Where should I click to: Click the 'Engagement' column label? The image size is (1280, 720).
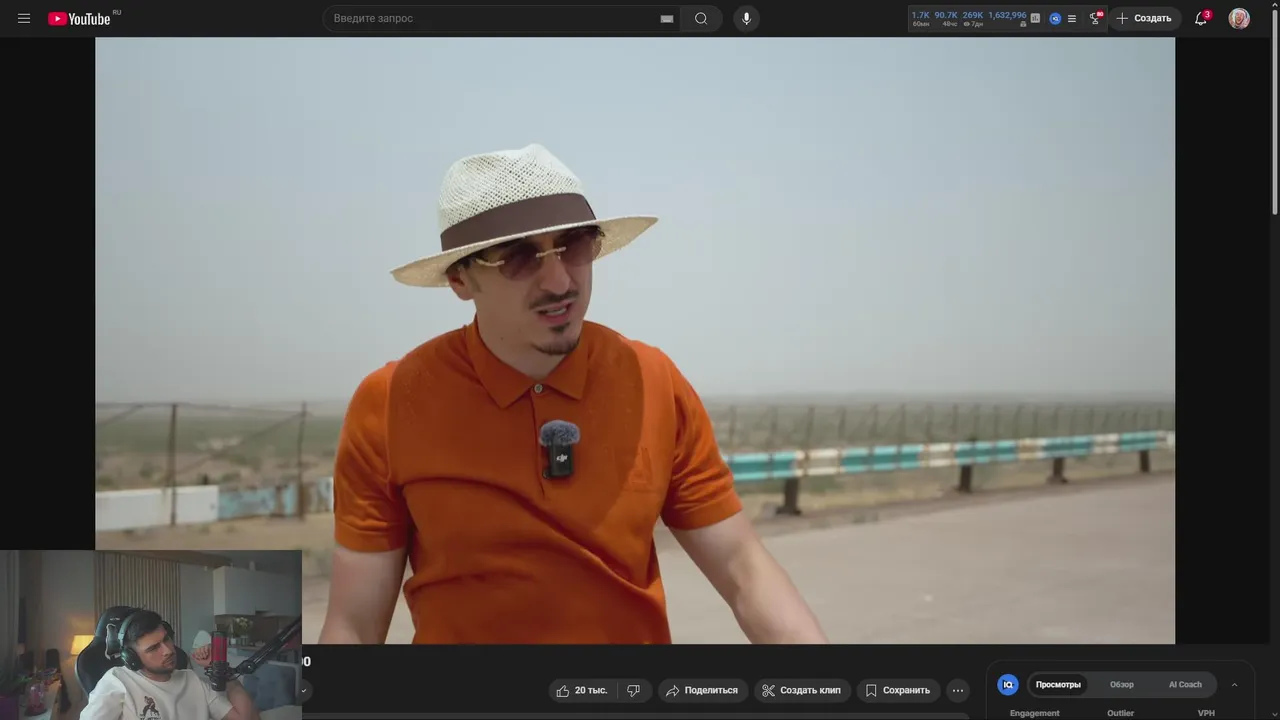(x=1034, y=713)
